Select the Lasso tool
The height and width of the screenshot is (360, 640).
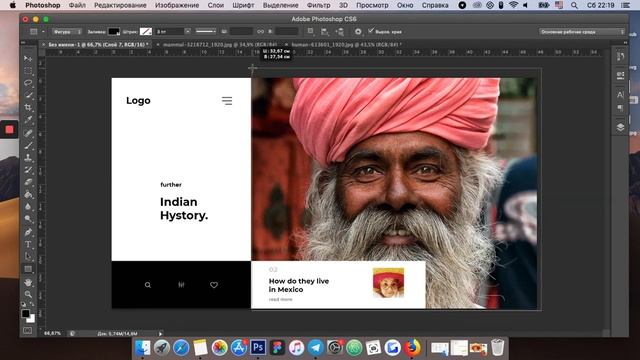pyautogui.click(x=28, y=83)
